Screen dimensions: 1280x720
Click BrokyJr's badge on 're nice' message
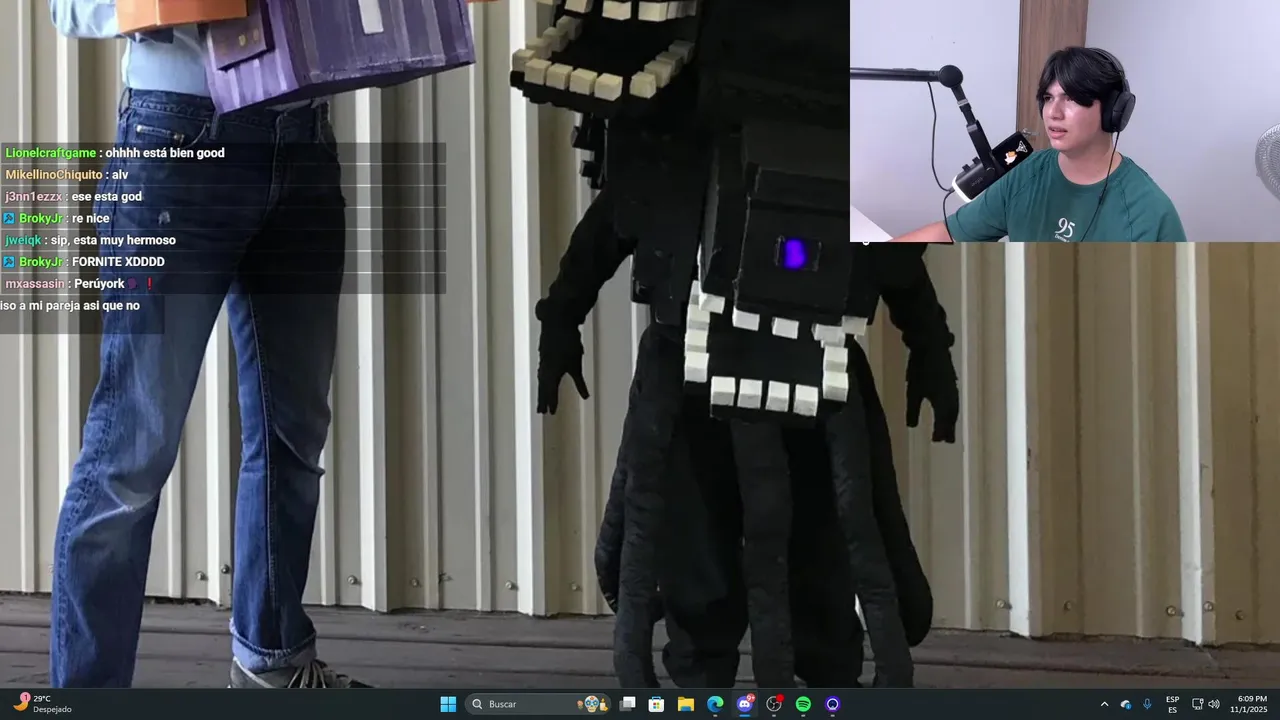point(9,218)
